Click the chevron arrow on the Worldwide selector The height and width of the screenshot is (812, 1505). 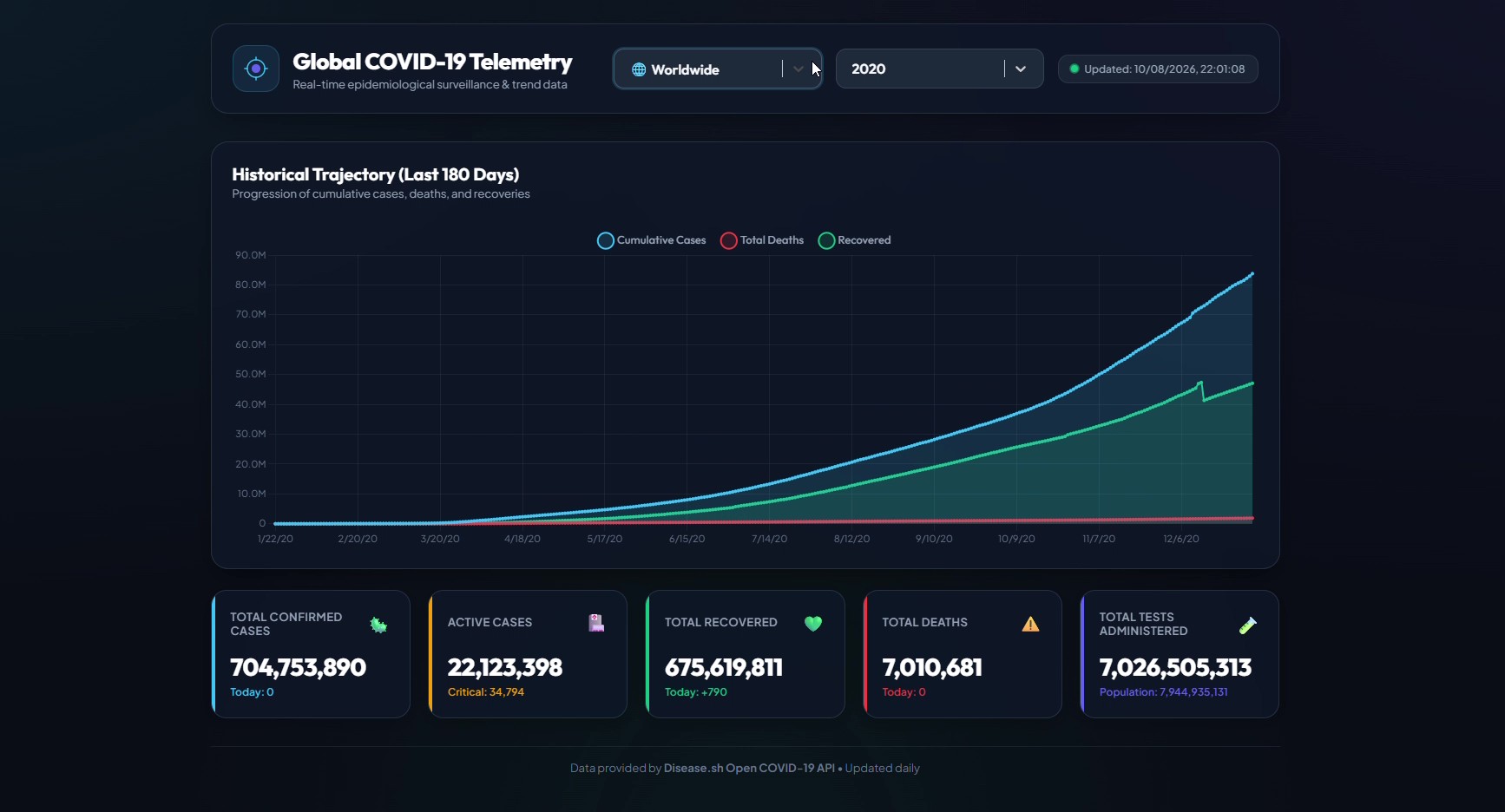[799, 69]
